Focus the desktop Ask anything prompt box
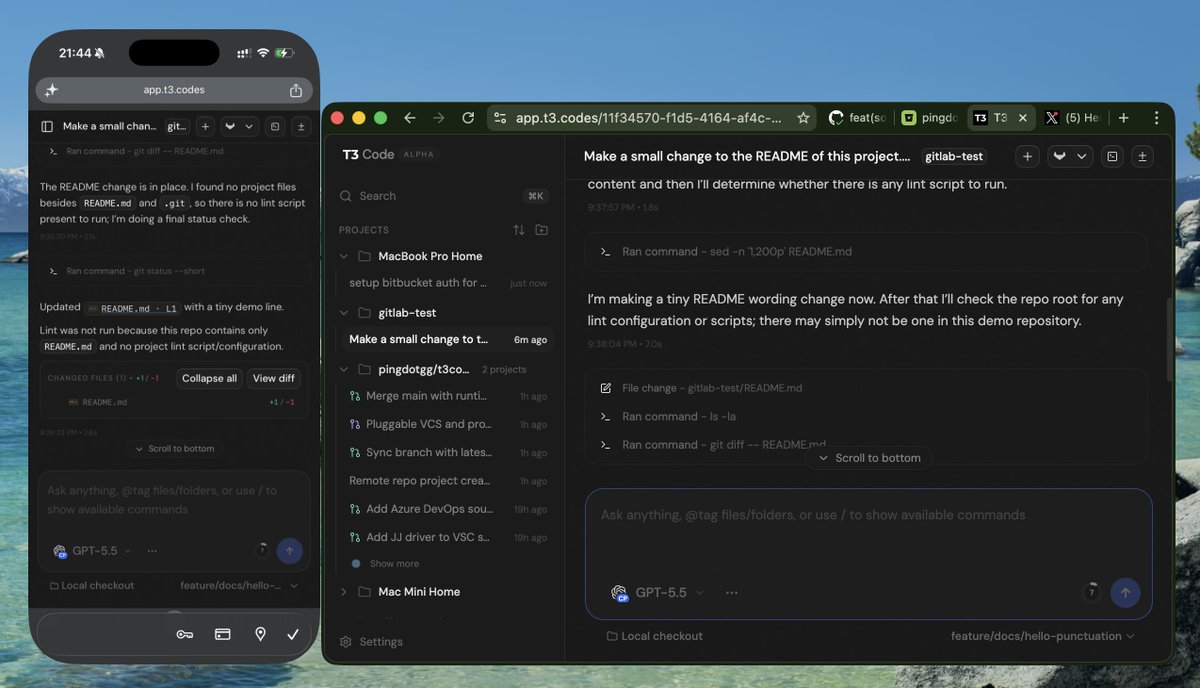 [869, 530]
